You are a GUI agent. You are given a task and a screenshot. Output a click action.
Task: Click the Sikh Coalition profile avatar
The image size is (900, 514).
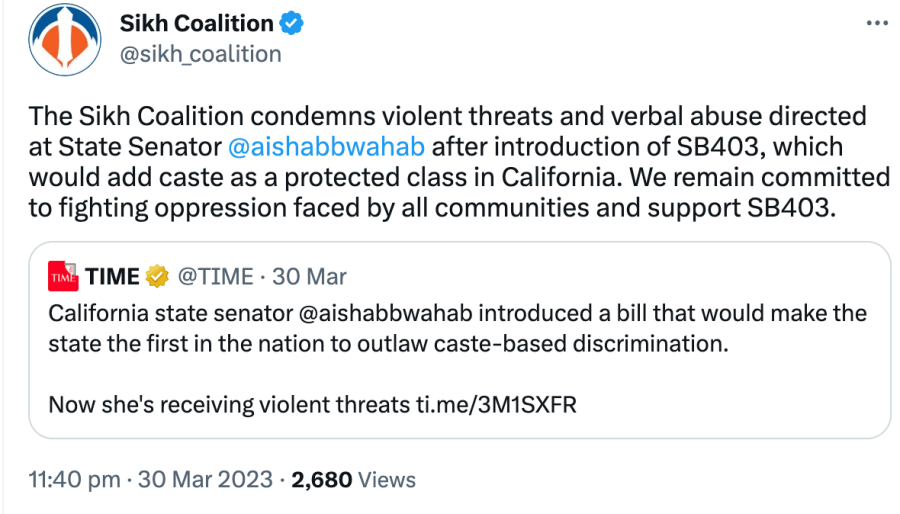pos(64,39)
